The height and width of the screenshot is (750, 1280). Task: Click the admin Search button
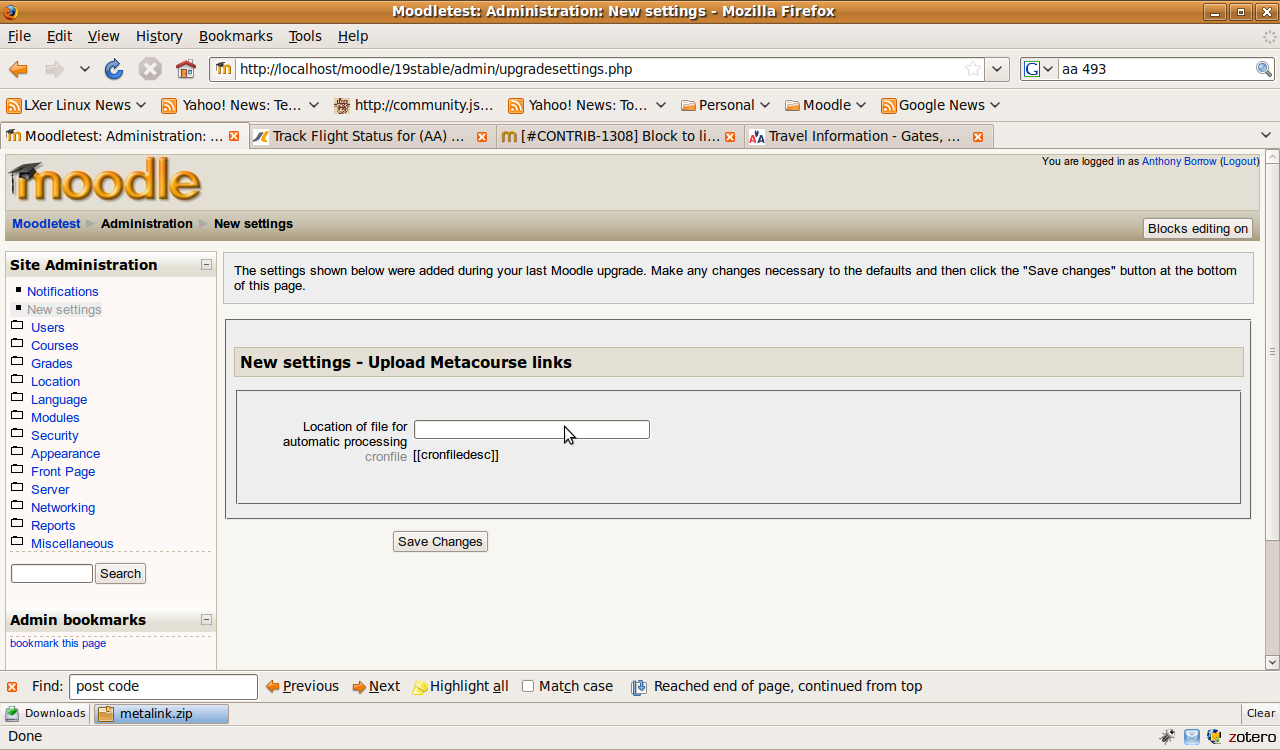(x=120, y=573)
